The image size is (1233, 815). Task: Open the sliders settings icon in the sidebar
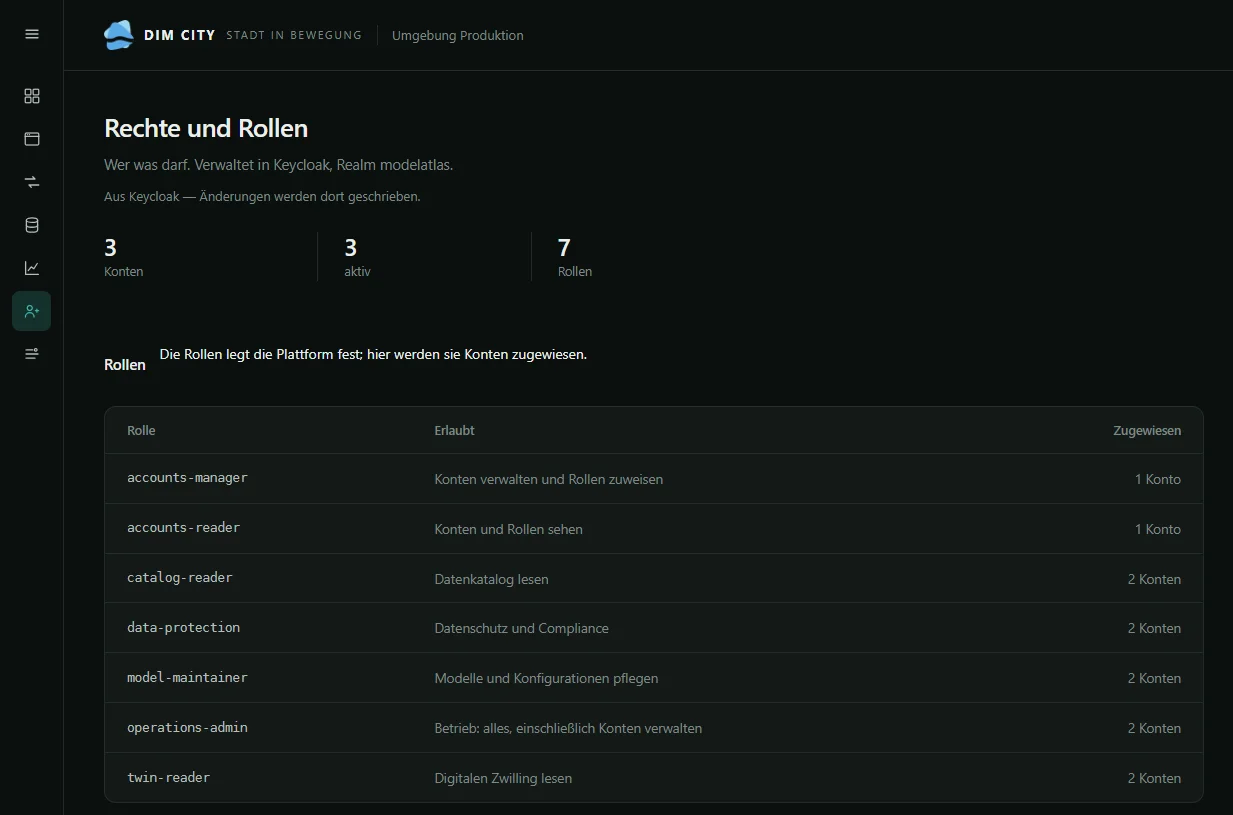point(32,354)
